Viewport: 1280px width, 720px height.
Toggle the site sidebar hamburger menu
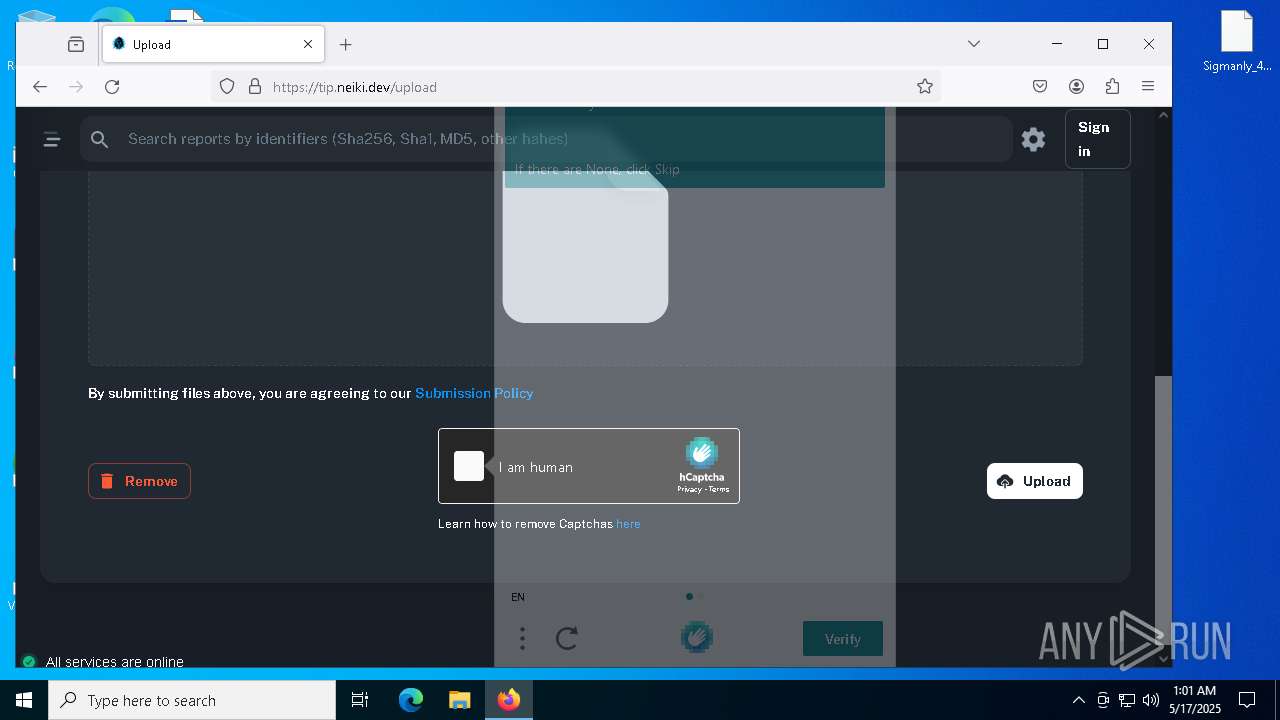pos(52,140)
